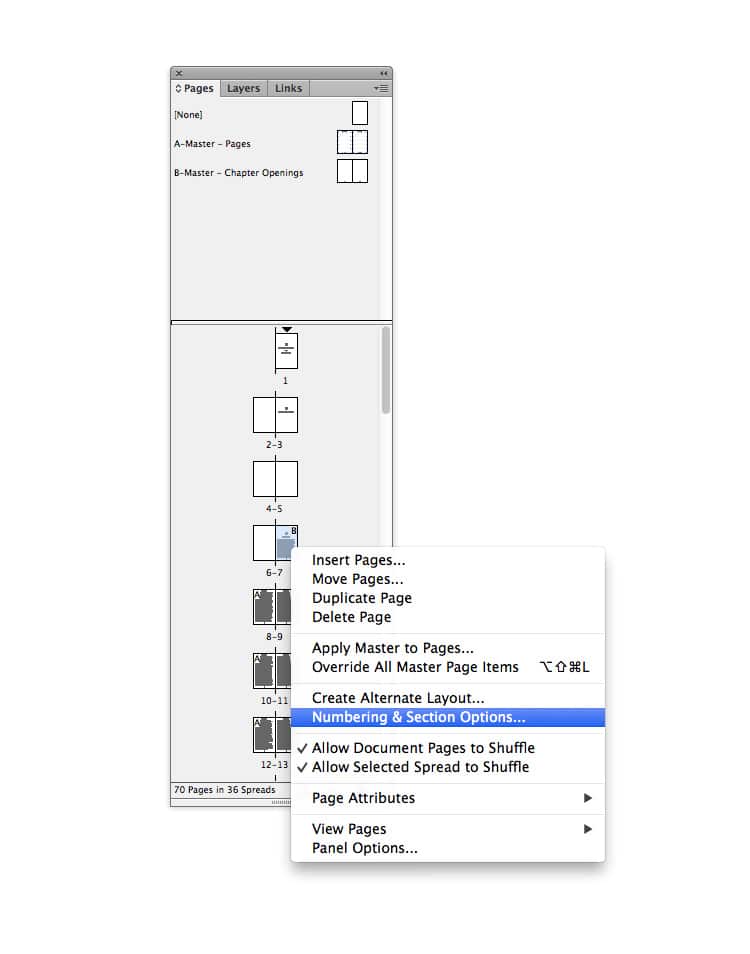Select the B-Master spread thumbnail
This screenshot has width=750, height=954.
pos(353,171)
